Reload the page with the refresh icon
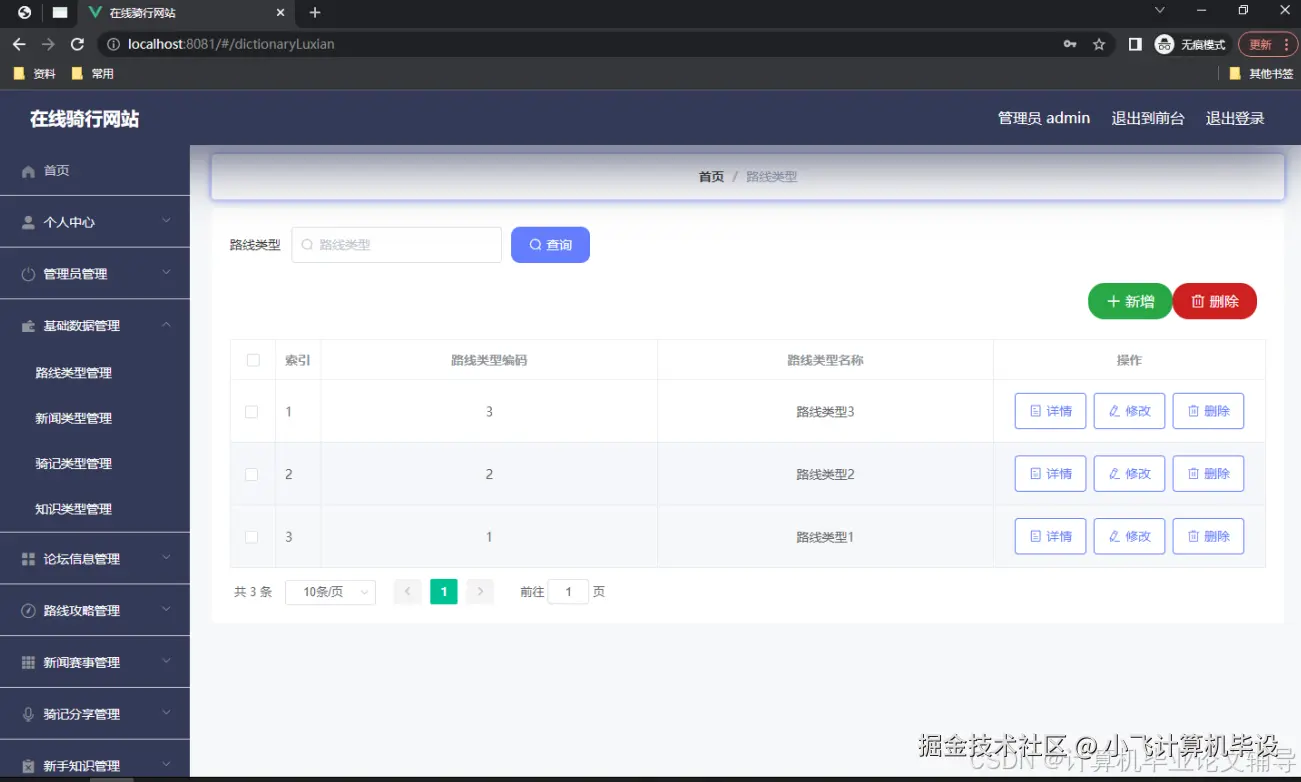This screenshot has width=1301, height=782. point(77,44)
